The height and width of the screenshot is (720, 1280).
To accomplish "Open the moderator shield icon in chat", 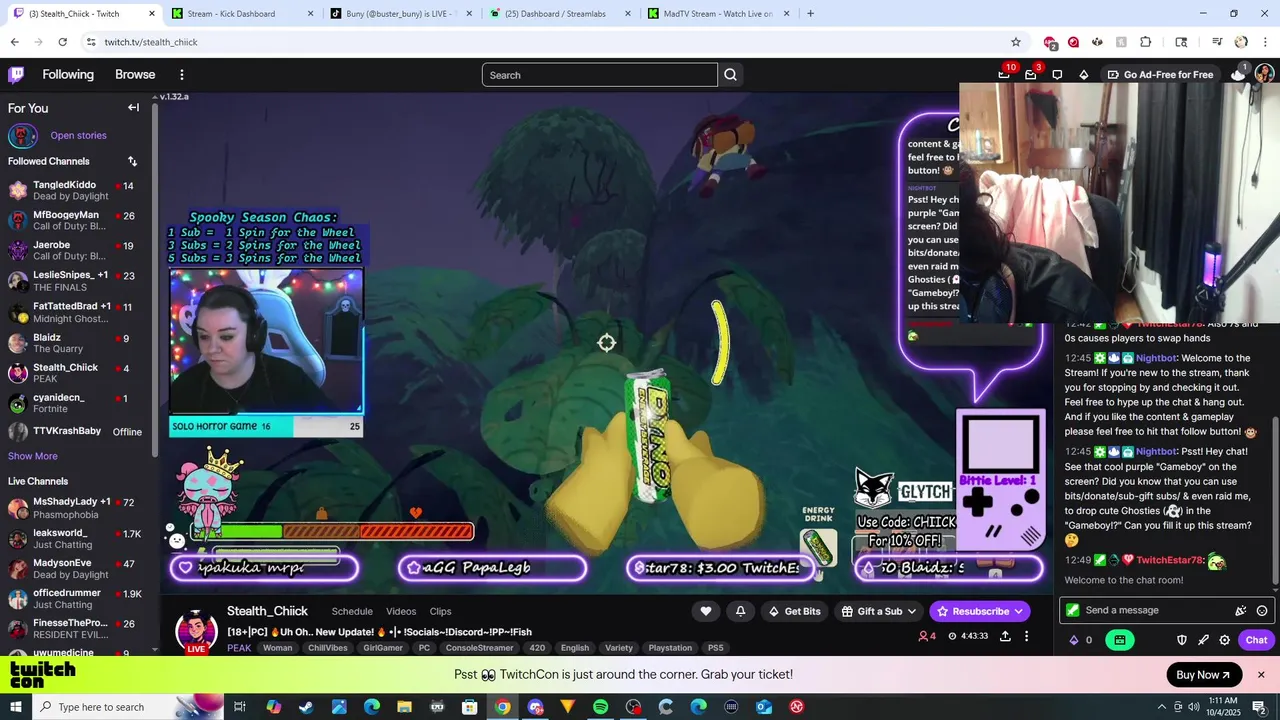I will point(1182,640).
